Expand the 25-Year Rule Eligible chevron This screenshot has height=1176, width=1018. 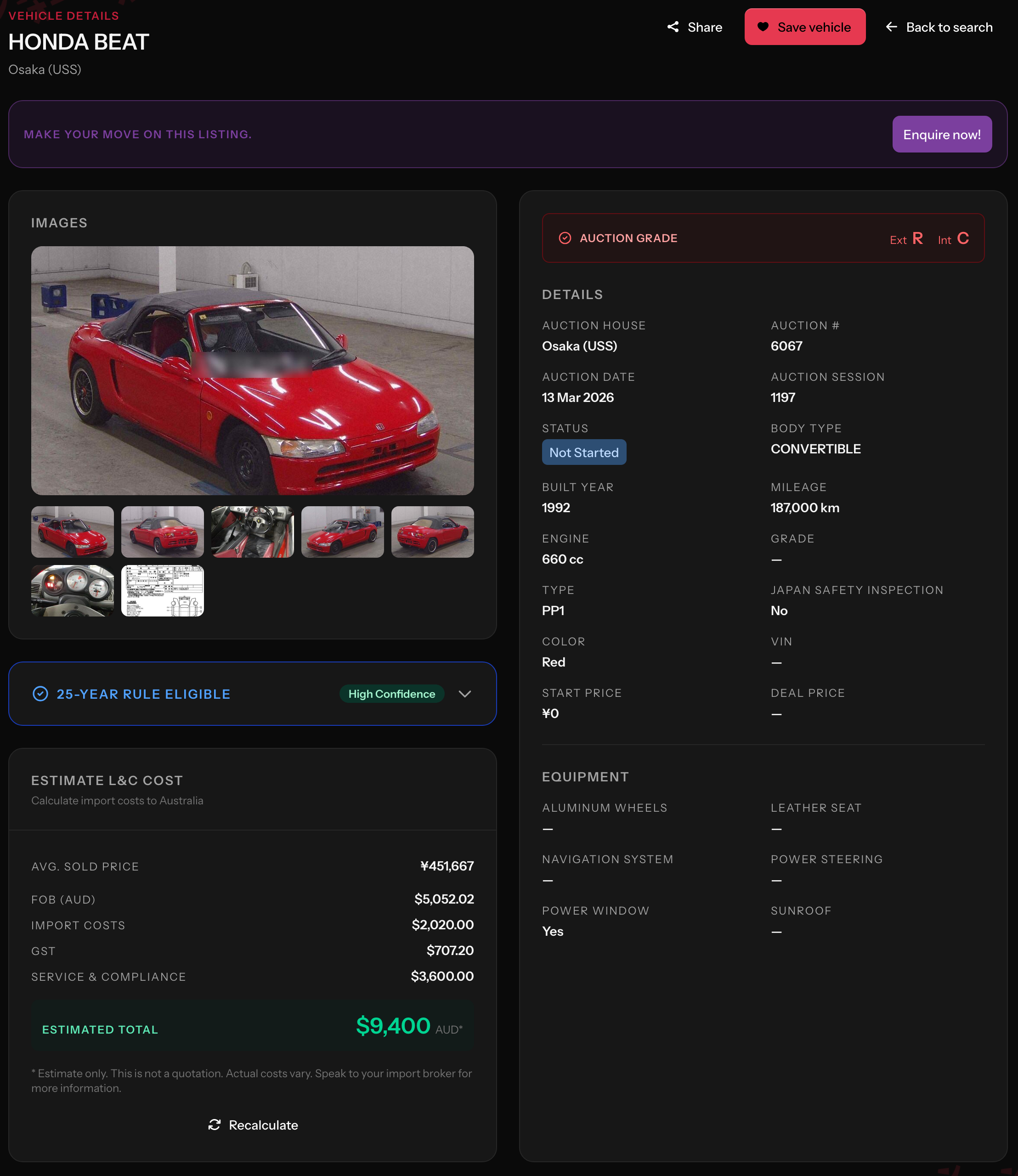[x=465, y=694]
